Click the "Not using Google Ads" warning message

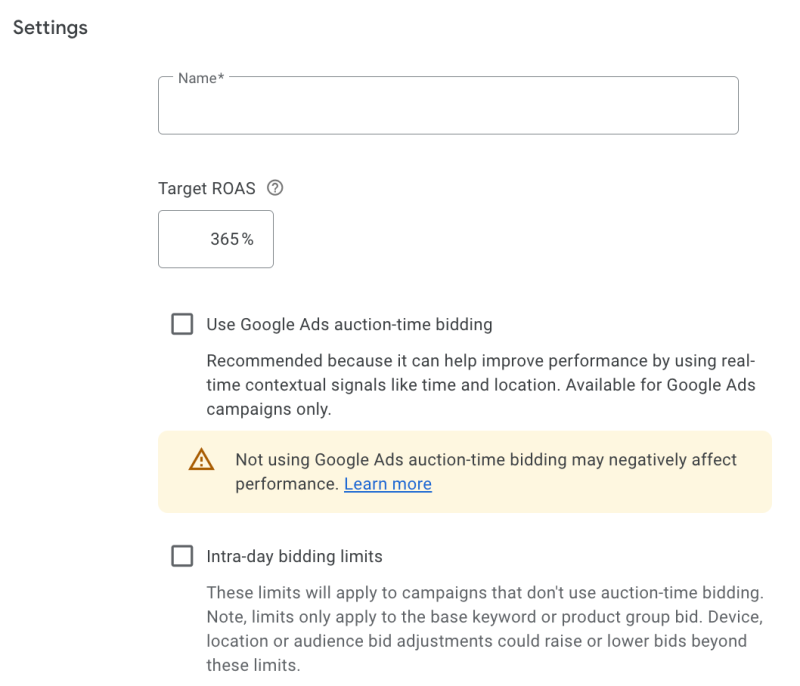[x=485, y=460]
